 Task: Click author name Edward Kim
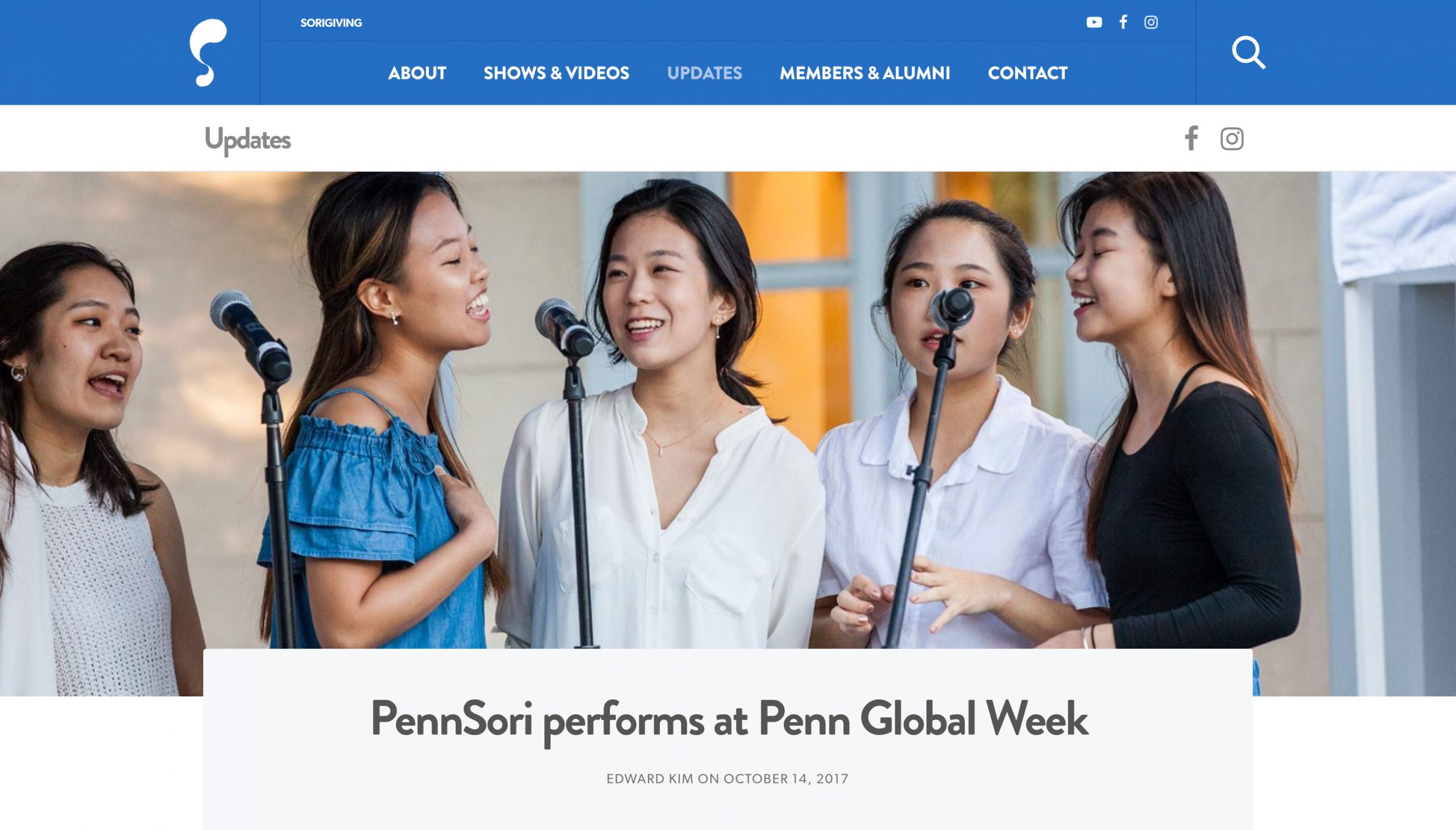(x=650, y=779)
